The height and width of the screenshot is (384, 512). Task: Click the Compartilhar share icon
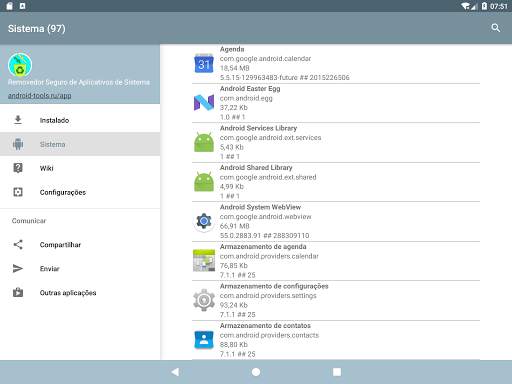tap(18, 245)
